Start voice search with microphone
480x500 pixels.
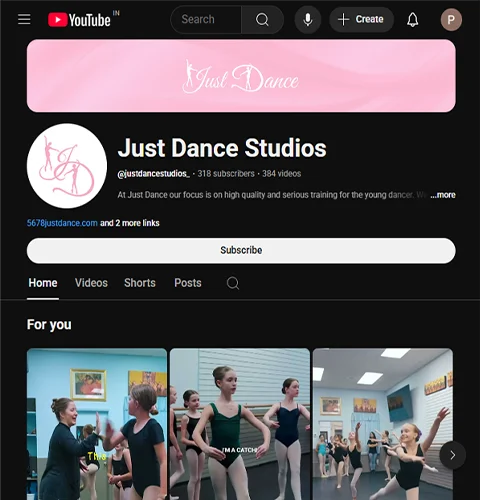308,20
